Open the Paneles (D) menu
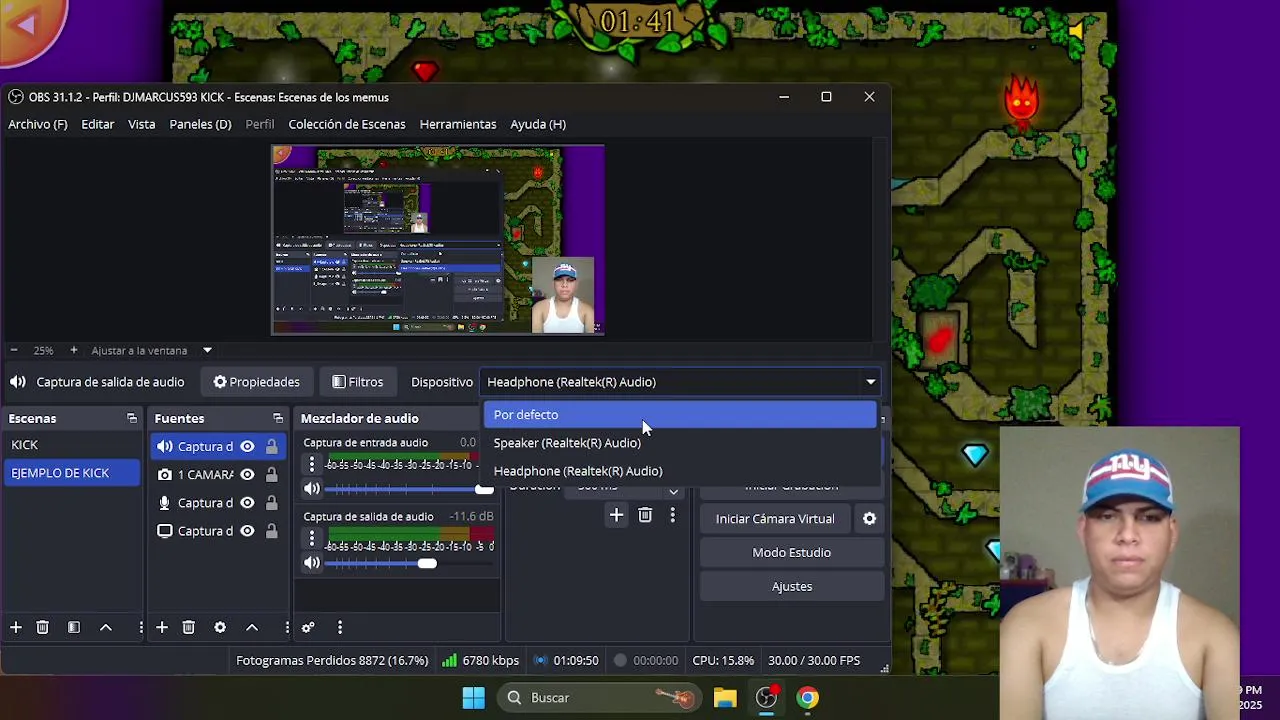The image size is (1280, 720). click(200, 124)
